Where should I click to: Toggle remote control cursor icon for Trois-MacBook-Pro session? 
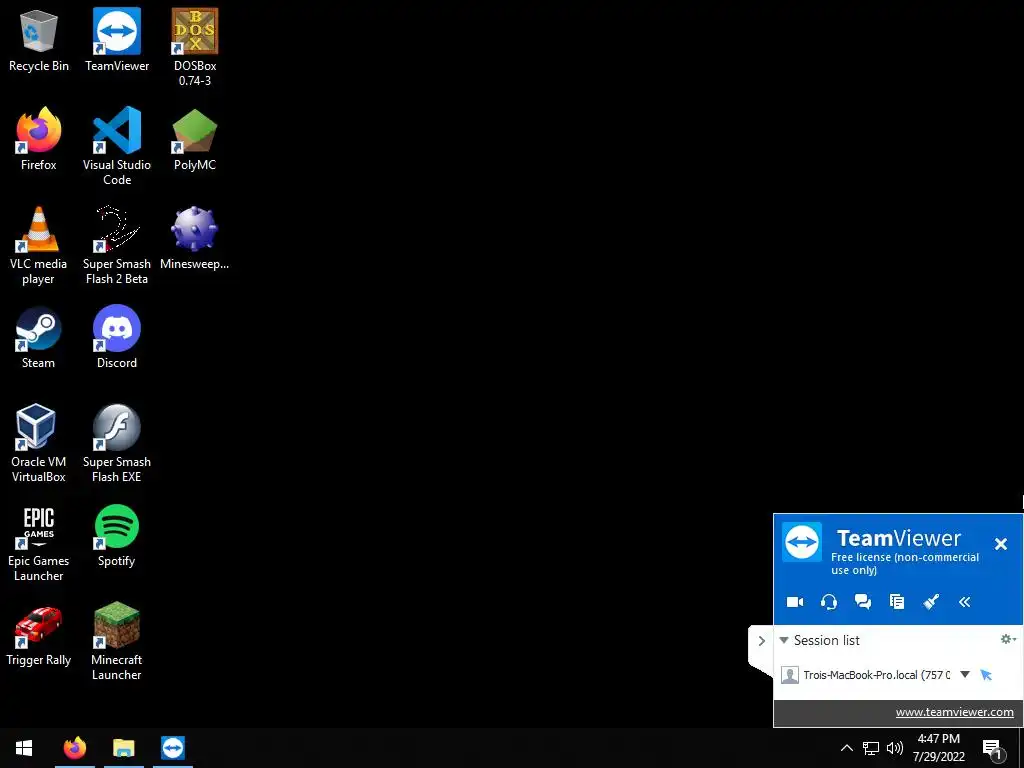(x=986, y=675)
